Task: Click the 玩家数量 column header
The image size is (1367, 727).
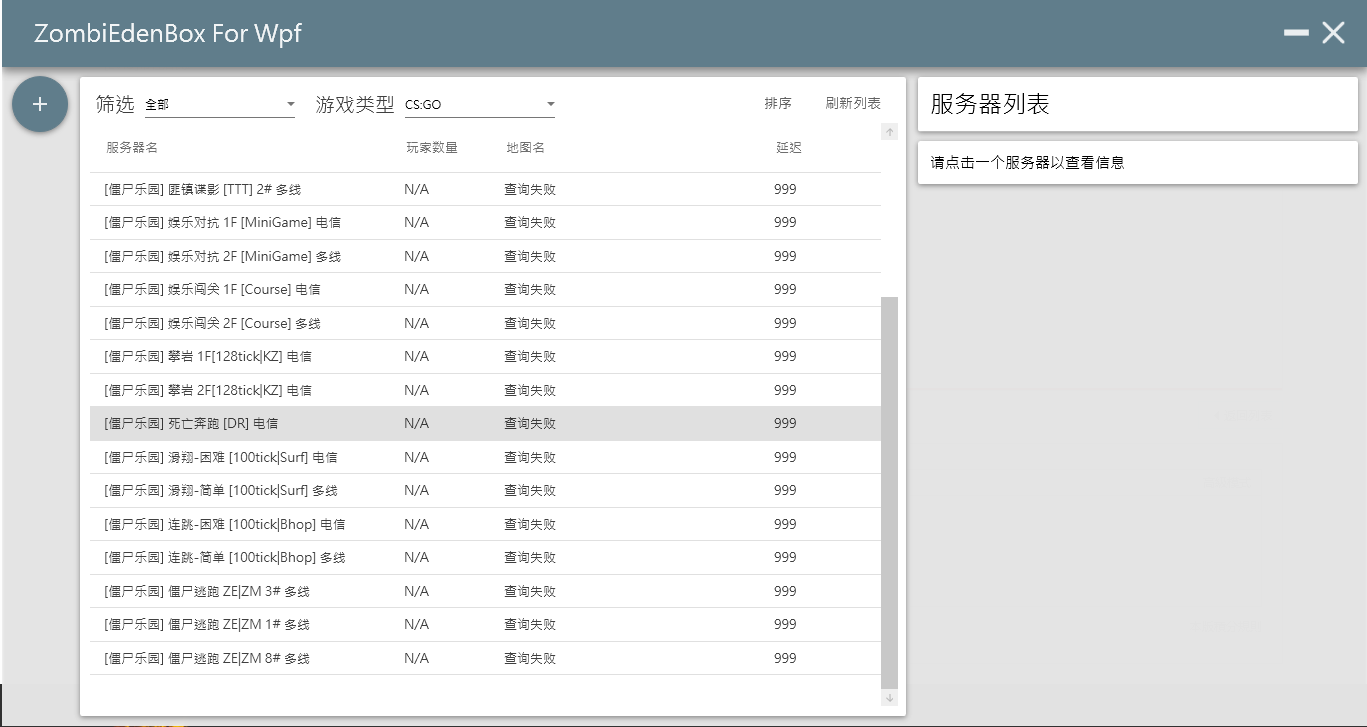Action: 432,148
